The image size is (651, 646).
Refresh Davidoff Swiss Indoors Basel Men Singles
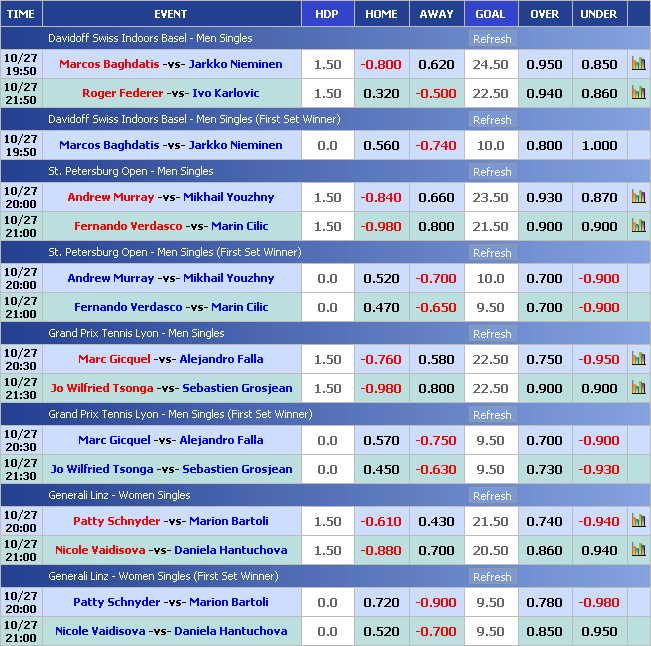[491, 39]
